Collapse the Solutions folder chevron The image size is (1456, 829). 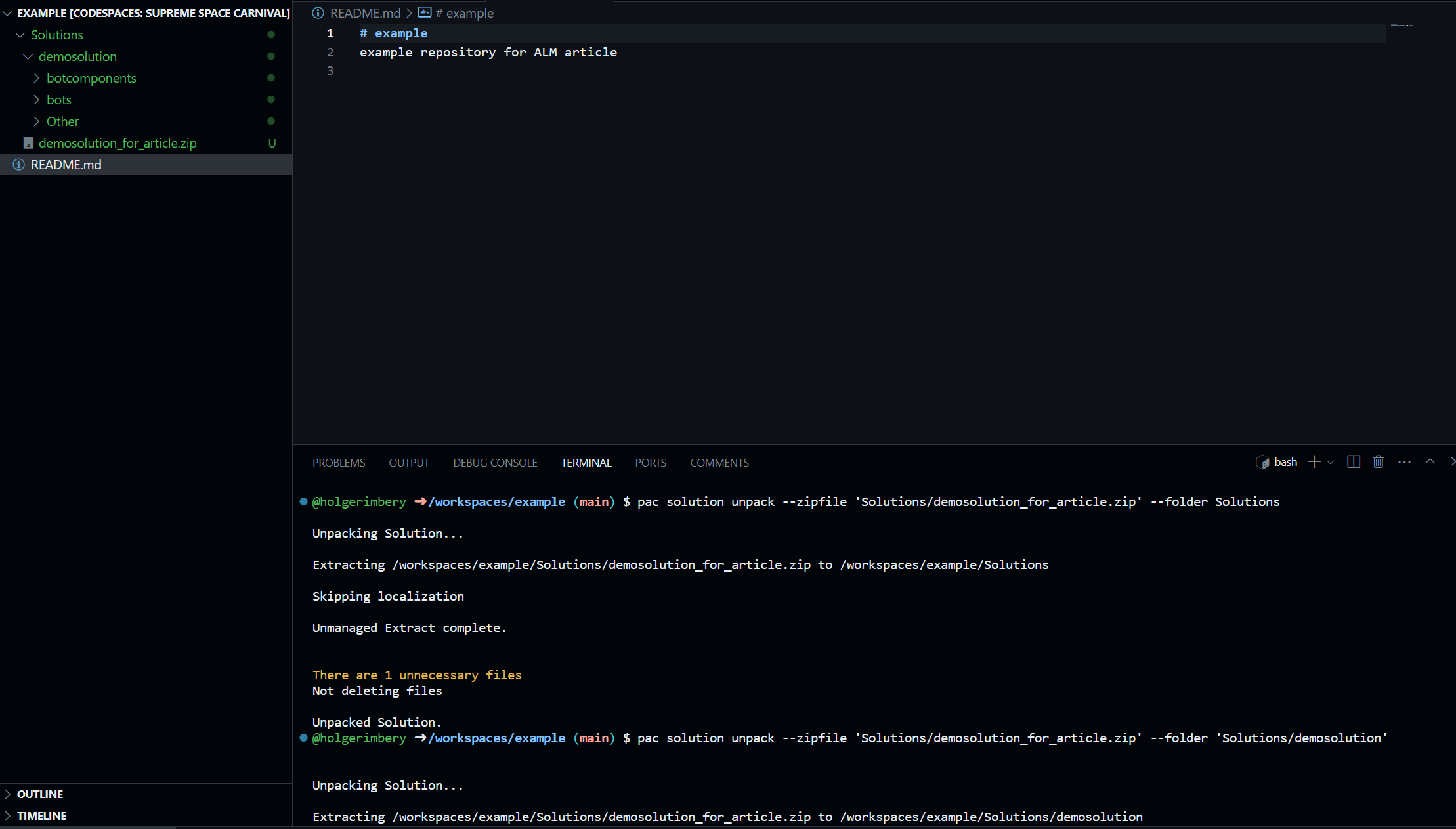tap(20, 35)
